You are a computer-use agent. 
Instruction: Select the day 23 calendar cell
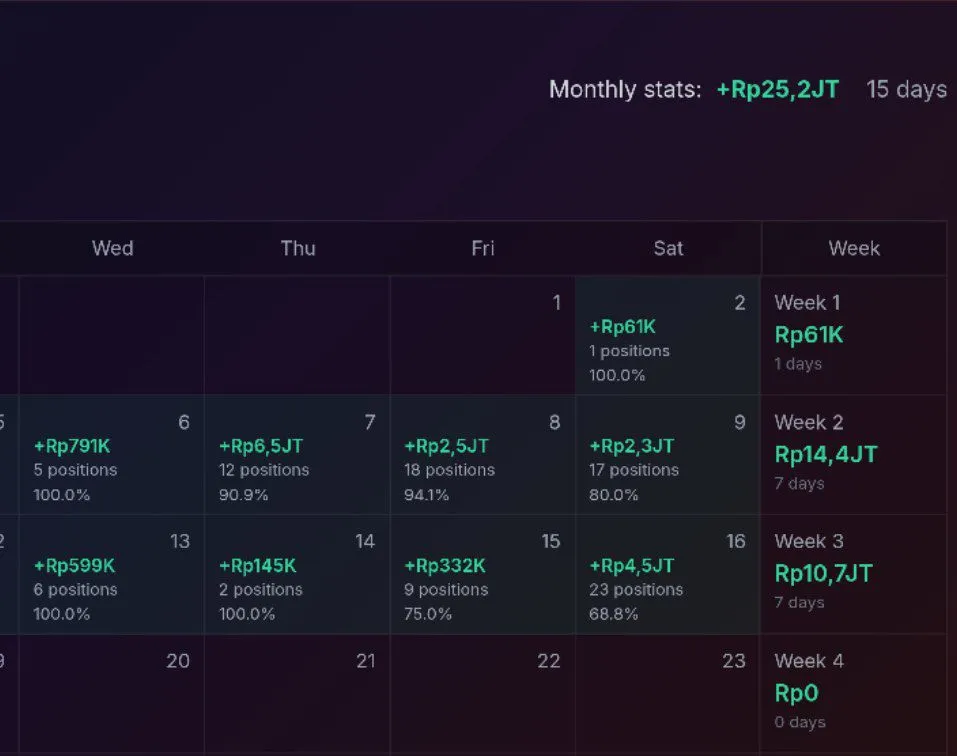point(668,695)
